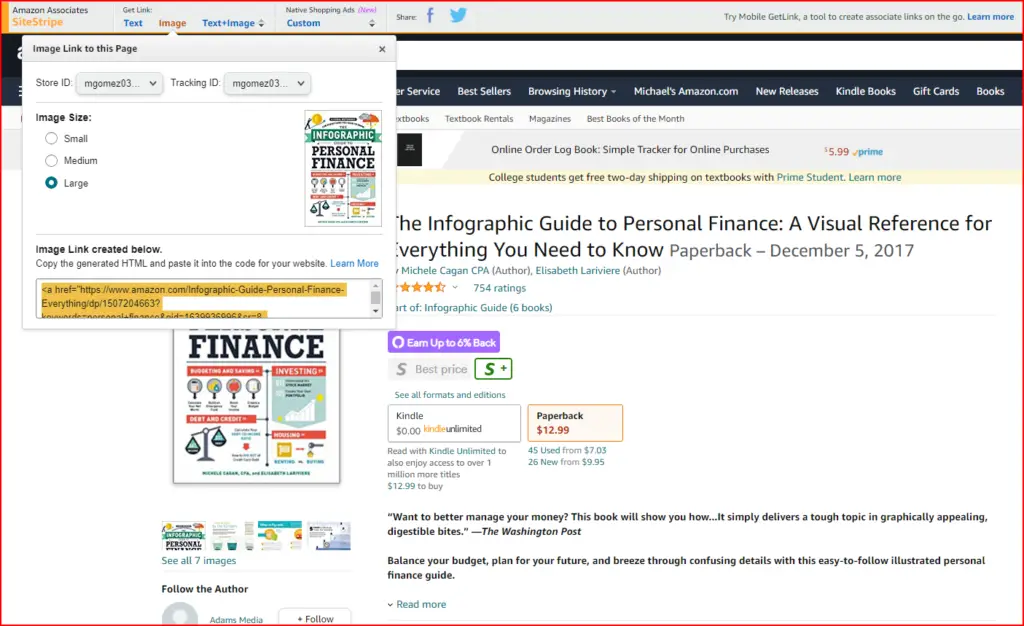Open the Store ID dropdown
Screen dimensions: 1024x626
pos(120,84)
